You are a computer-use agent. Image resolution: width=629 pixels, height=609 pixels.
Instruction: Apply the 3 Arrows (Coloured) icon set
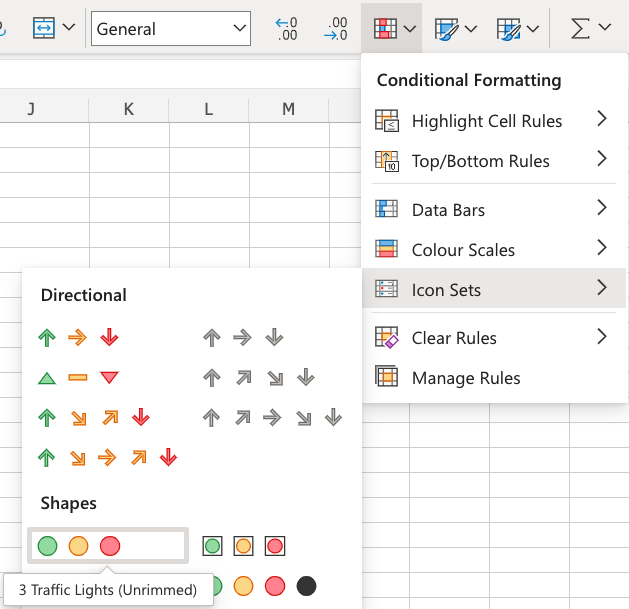tap(79, 338)
